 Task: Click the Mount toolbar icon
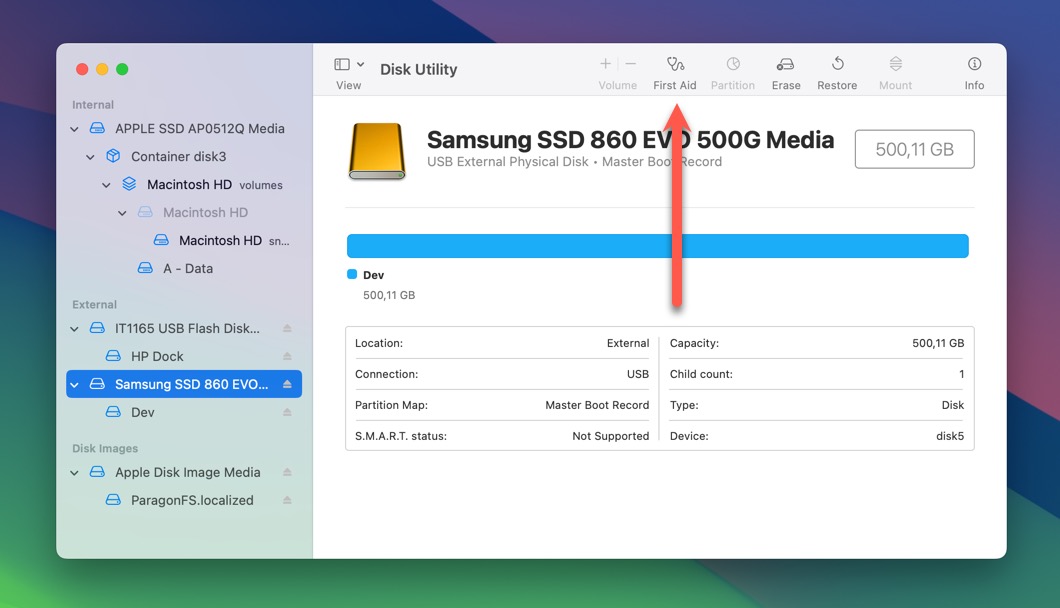pos(896,64)
